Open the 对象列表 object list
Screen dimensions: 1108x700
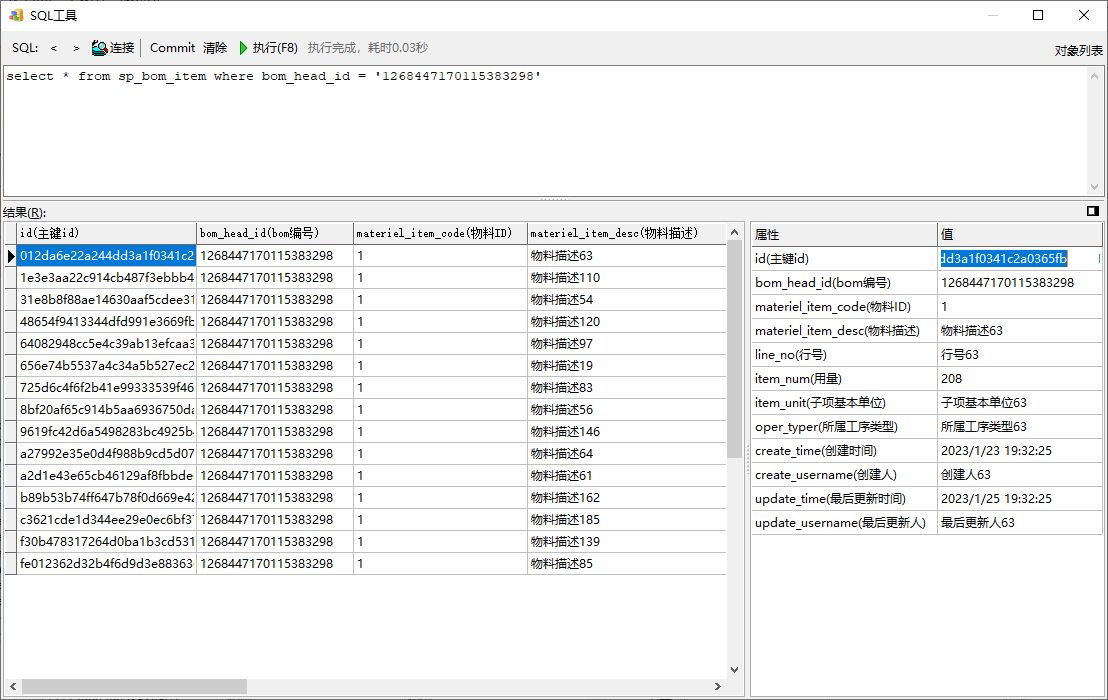pos(1078,51)
